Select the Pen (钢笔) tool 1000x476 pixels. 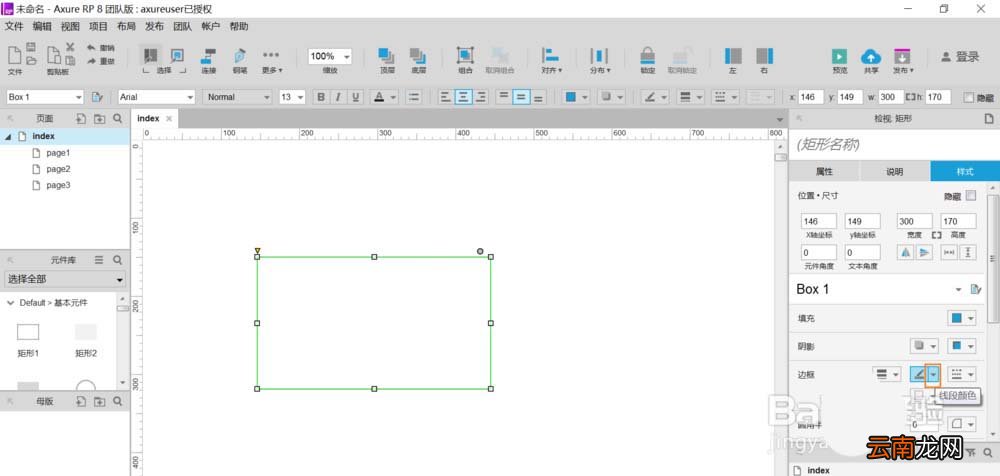point(240,56)
